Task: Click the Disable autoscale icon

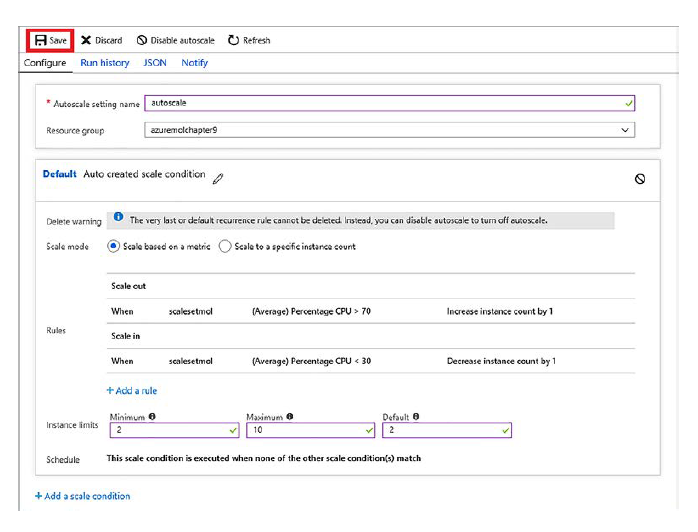Action: tap(142, 40)
